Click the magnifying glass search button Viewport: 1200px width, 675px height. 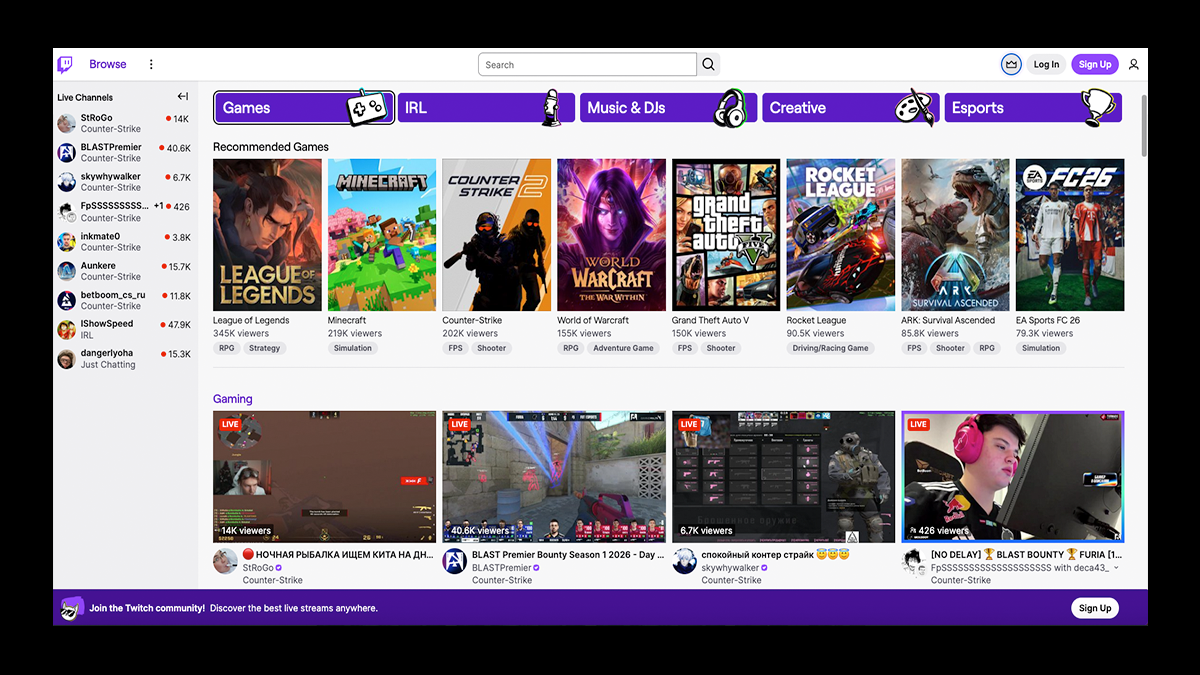(x=708, y=65)
